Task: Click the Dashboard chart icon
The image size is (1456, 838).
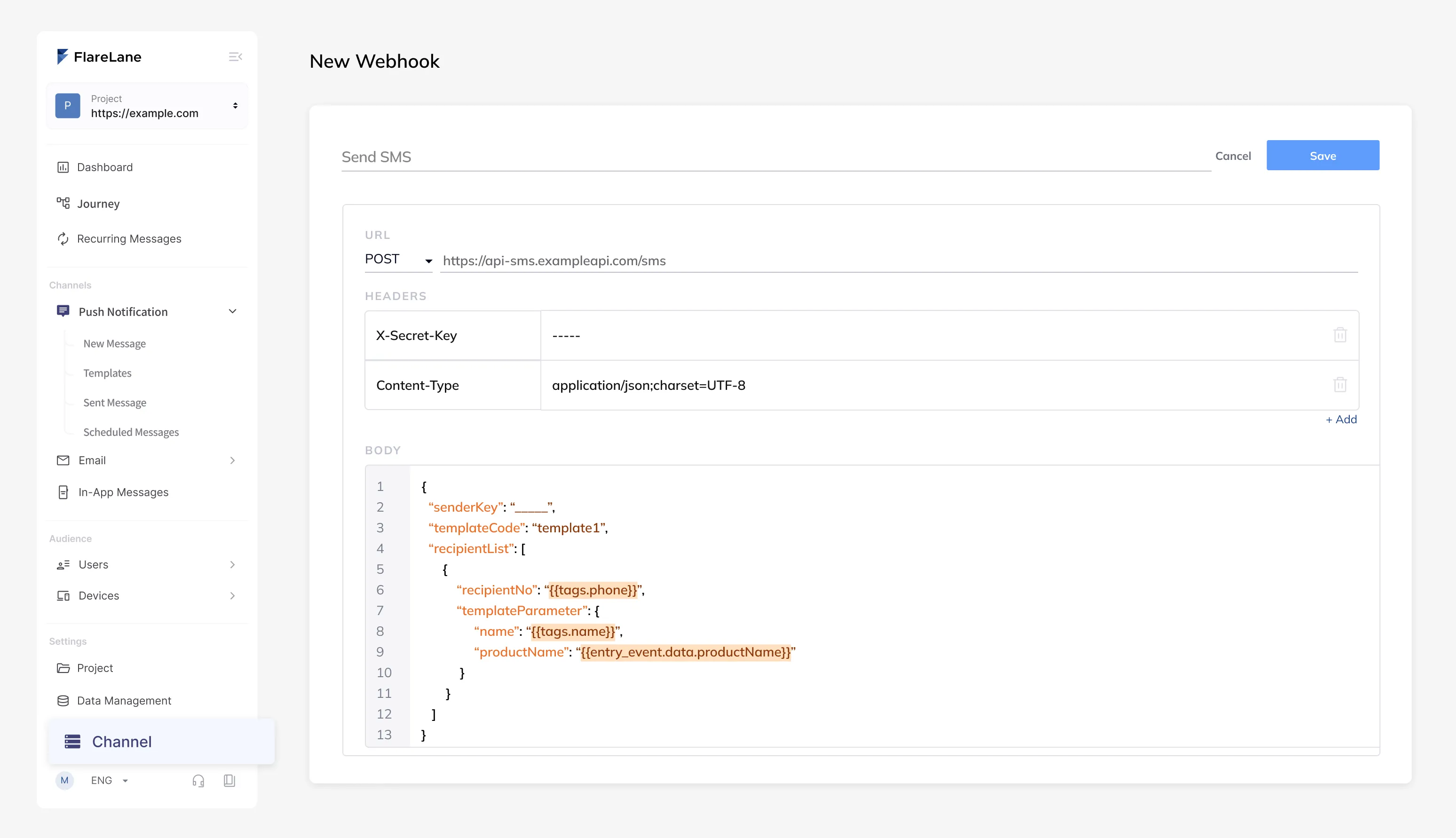Action: 63,167
